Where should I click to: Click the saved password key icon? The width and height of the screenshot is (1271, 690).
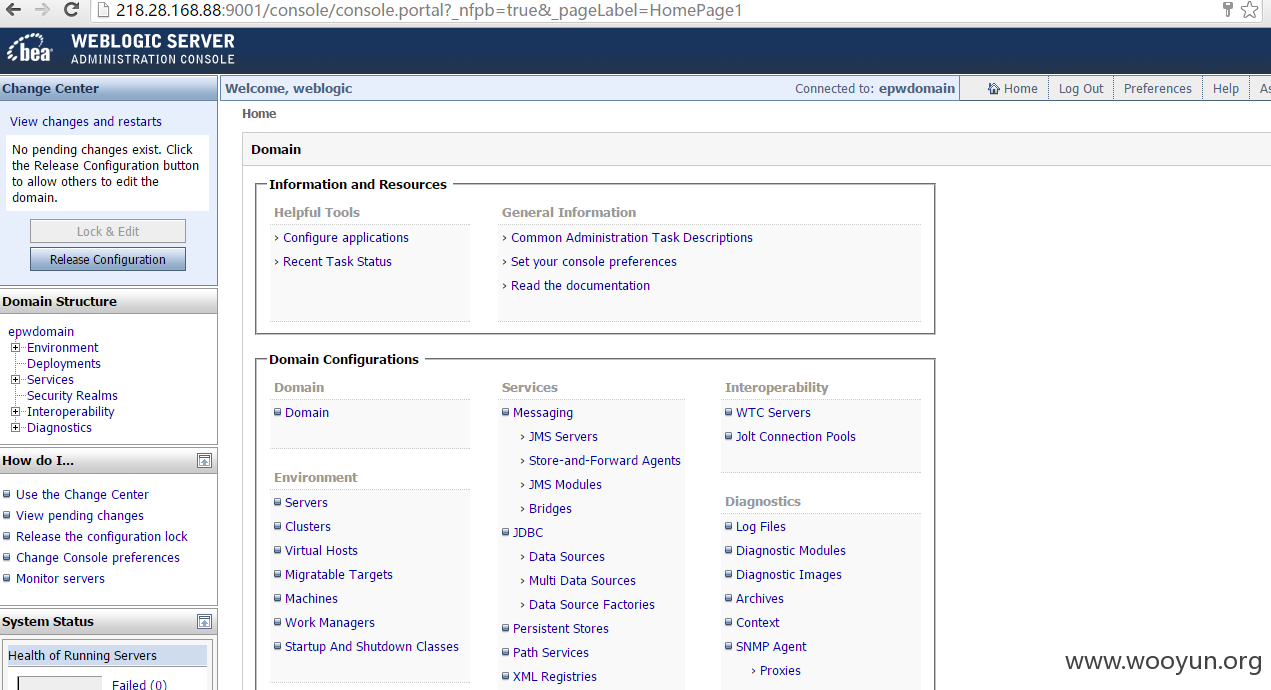[1228, 10]
